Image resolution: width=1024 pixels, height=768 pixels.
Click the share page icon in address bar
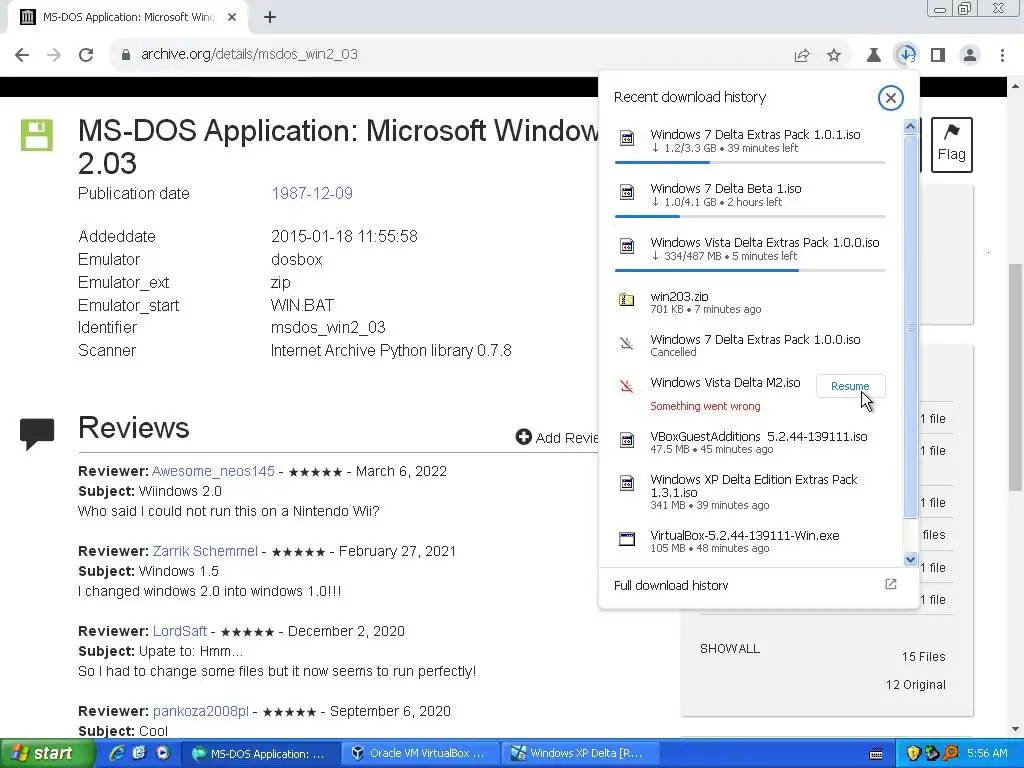point(802,56)
